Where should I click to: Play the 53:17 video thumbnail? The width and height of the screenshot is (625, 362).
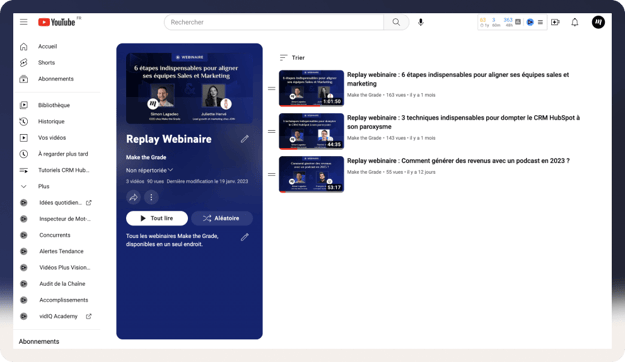311,174
